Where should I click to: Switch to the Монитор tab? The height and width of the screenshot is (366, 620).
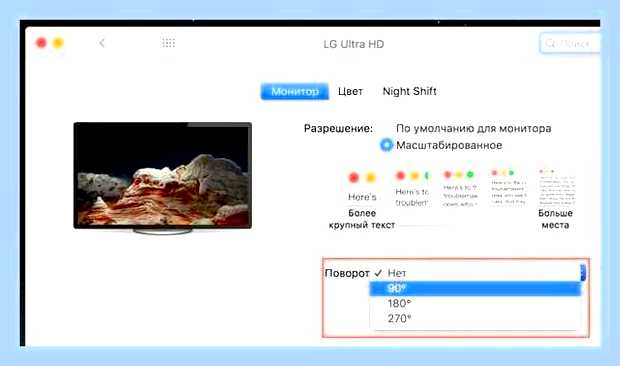[x=295, y=91]
